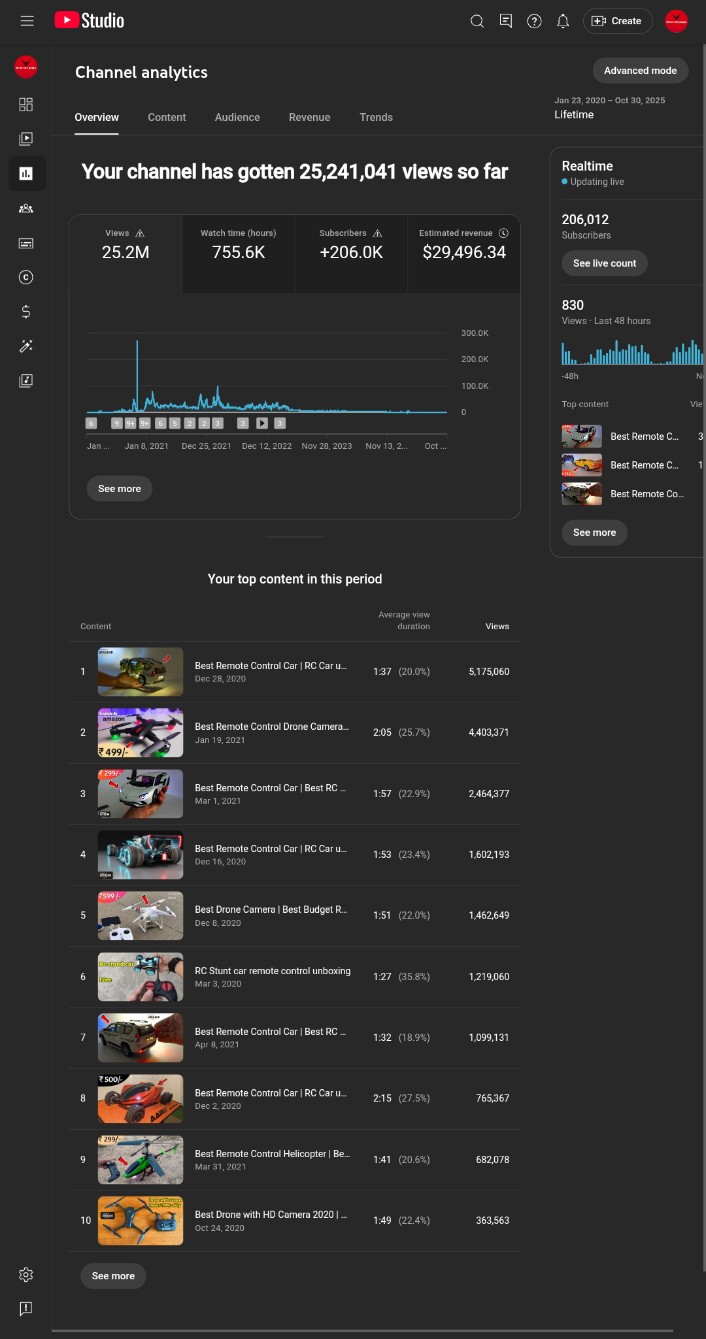The width and height of the screenshot is (706, 1339).
Task: Click See live count button
Action: coord(604,263)
